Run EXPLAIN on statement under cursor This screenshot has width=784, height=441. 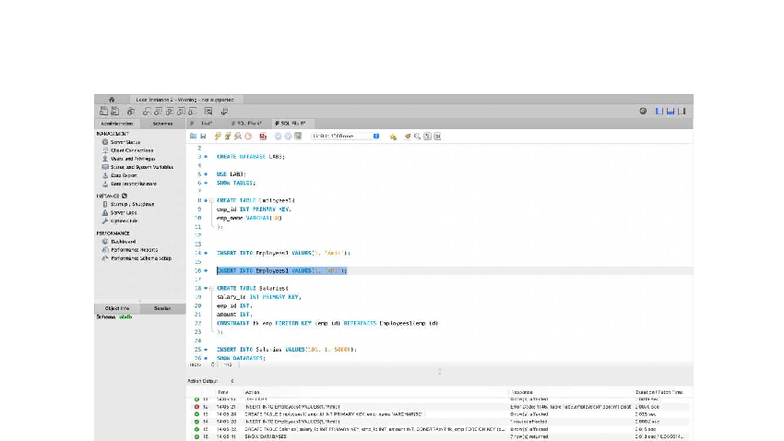[x=238, y=136]
